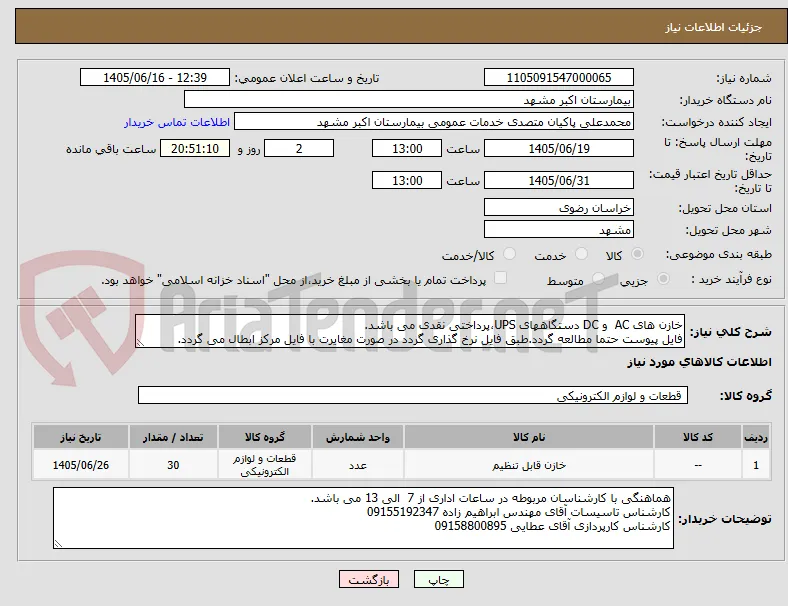Click the گروه کالا field قطعات و لوازم الکترونیکی
The height and width of the screenshot is (606, 788).
(413, 395)
